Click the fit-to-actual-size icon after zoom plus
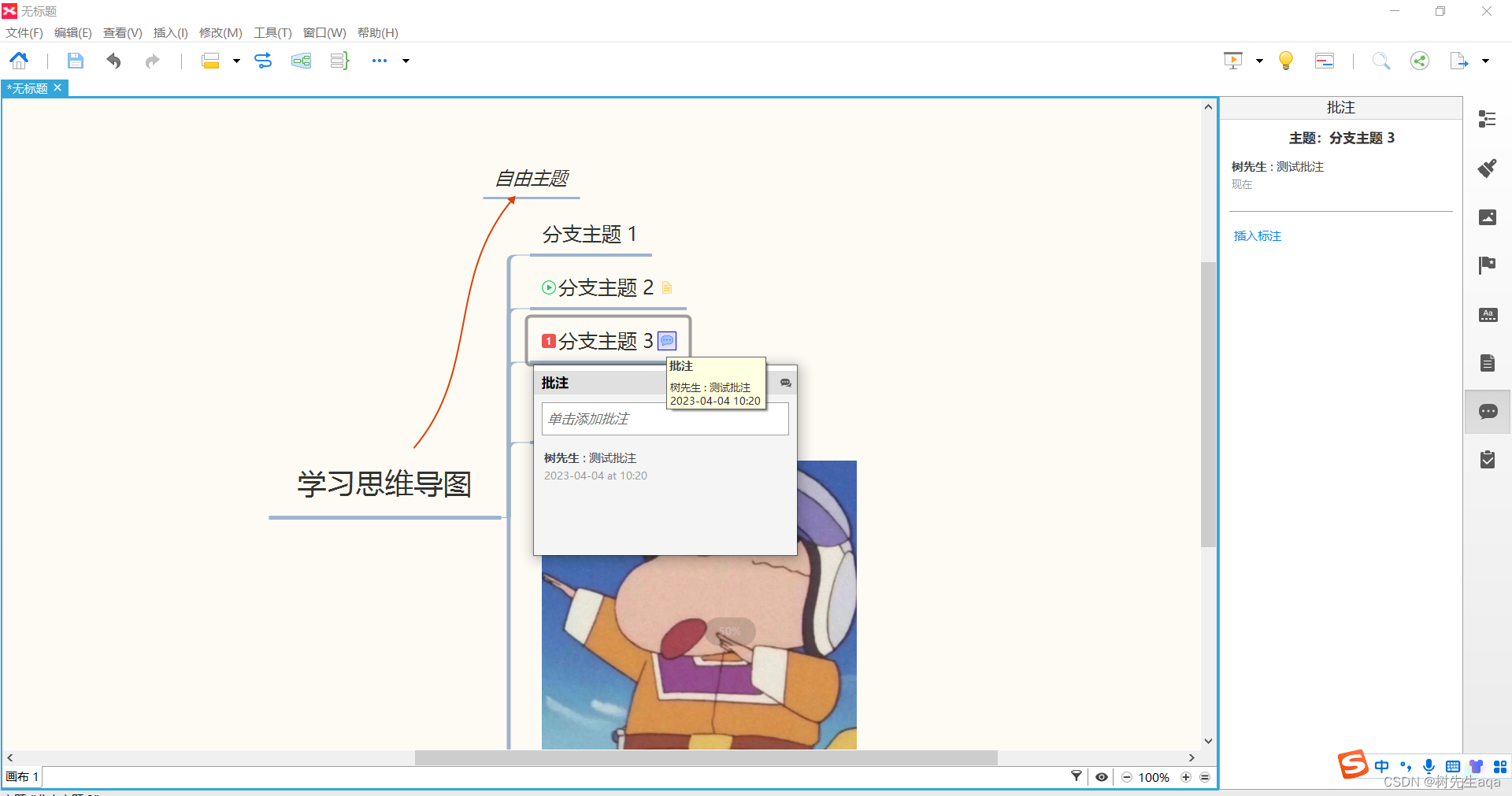The width and height of the screenshot is (1512, 796). coord(1205,777)
